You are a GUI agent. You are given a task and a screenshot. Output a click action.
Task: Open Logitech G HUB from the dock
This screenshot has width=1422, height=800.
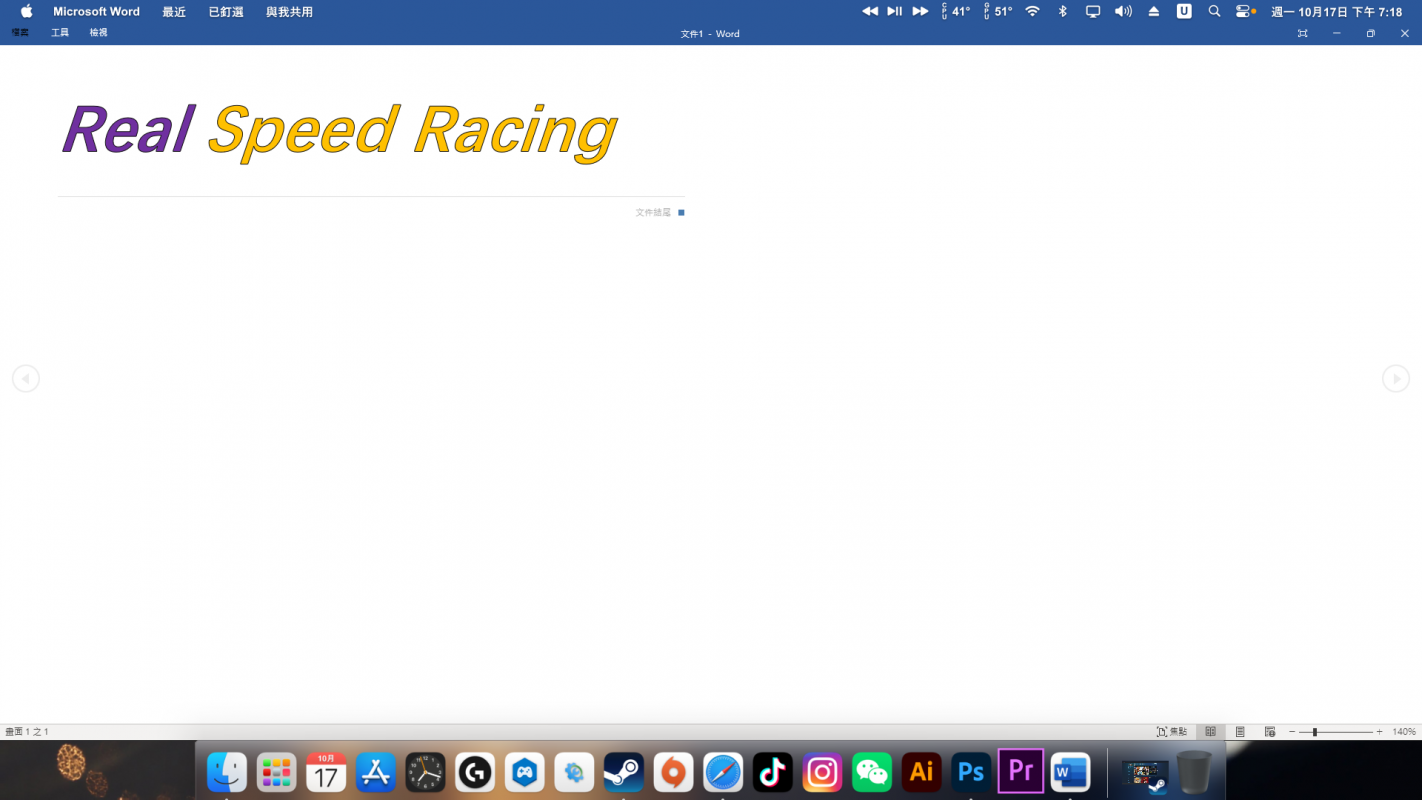[475, 772]
